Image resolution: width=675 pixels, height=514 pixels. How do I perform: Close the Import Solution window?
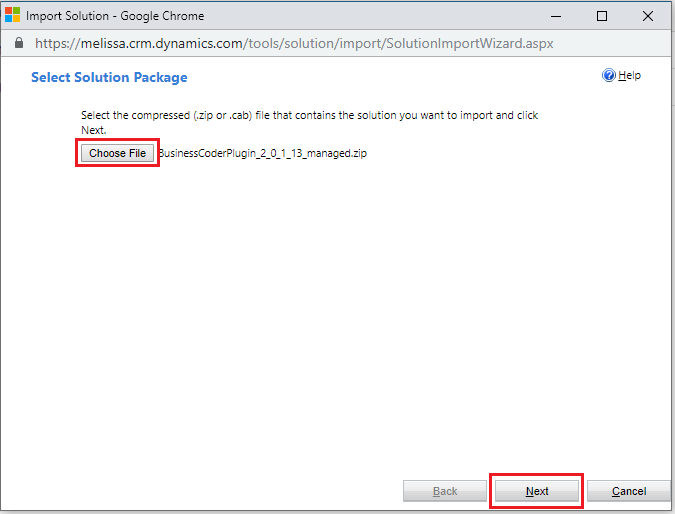648,16
